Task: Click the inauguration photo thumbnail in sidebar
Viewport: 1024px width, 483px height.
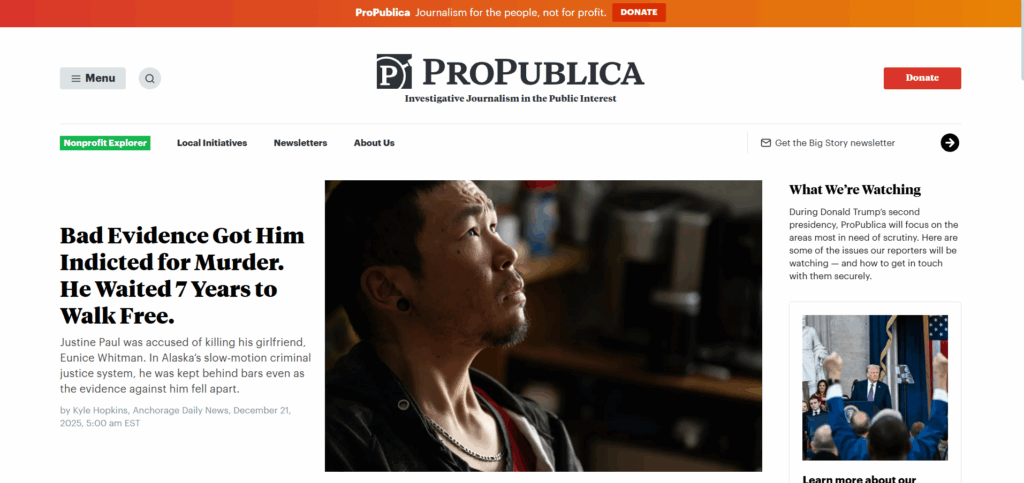Action: click(x=875, y=388)
